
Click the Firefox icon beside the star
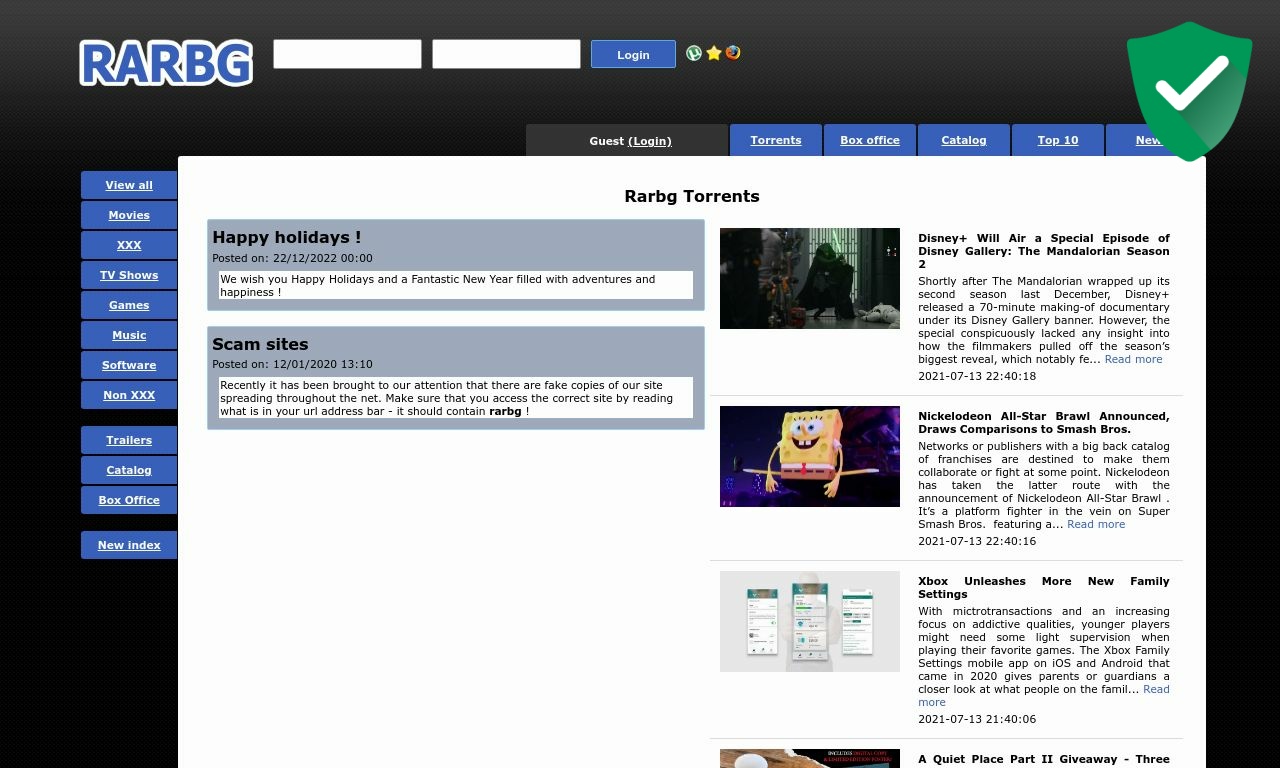coord(733,53)
